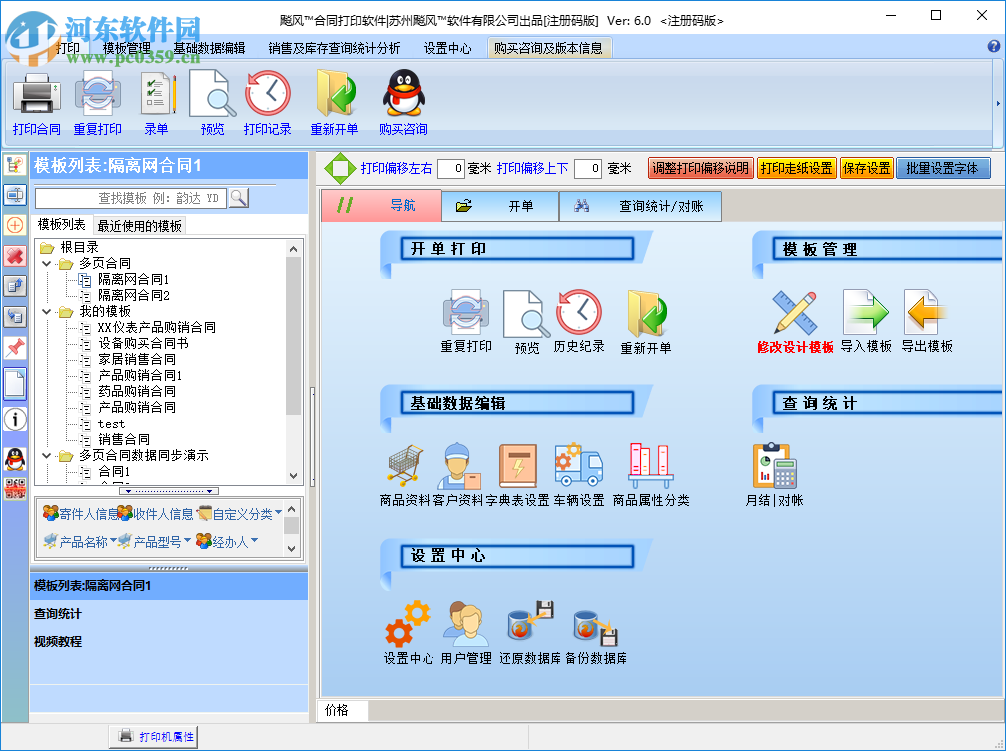Open the 模板管理 menu
Image resolution: width=1006 pixels, height=751 pixels.
coord(126,48)
